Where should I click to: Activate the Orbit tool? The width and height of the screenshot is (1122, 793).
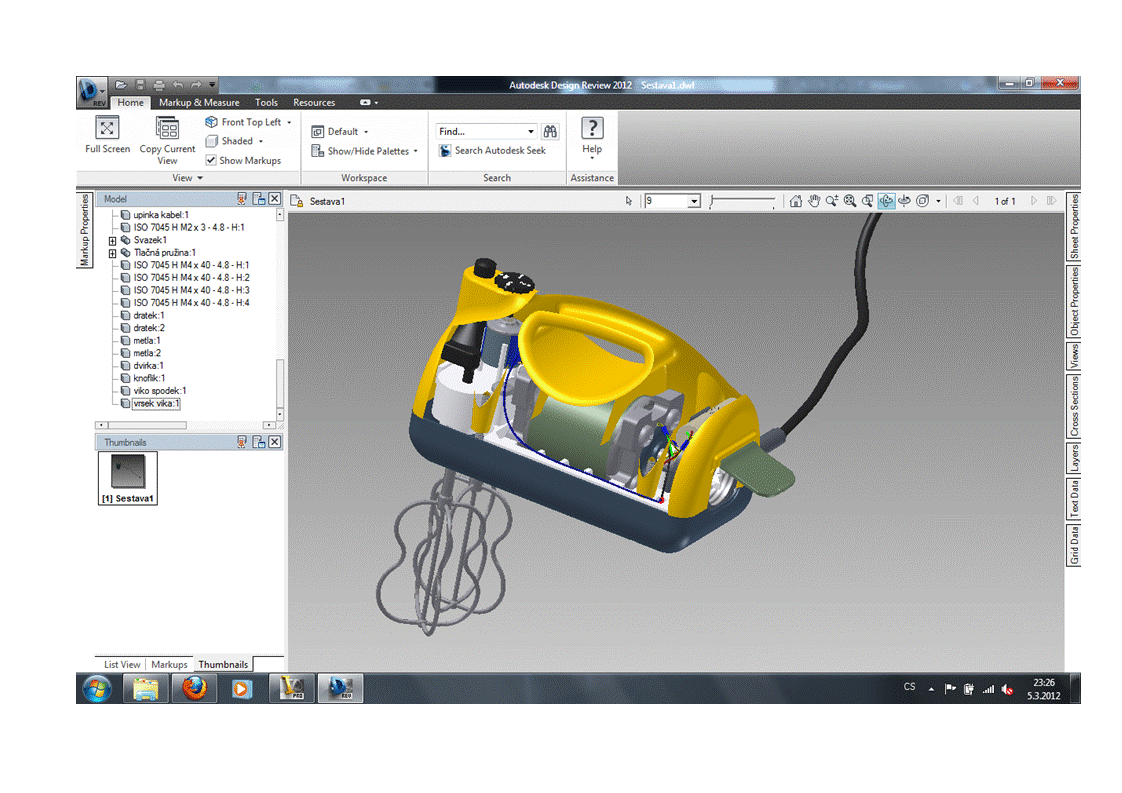pos(886,201)
